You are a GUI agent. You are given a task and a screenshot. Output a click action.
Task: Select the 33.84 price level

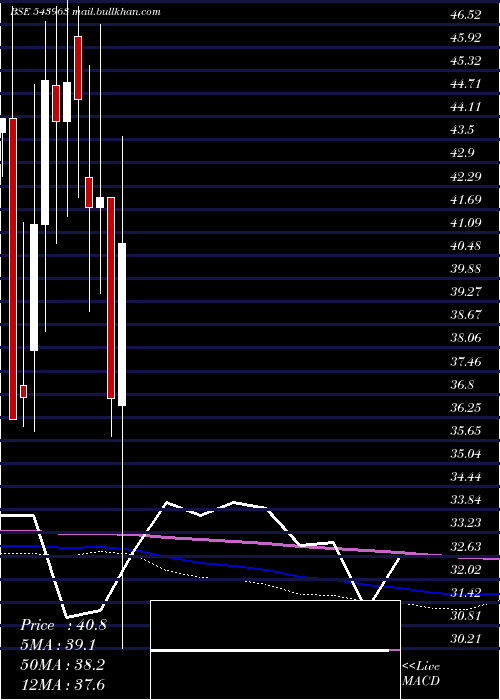(x=466, y=500)
